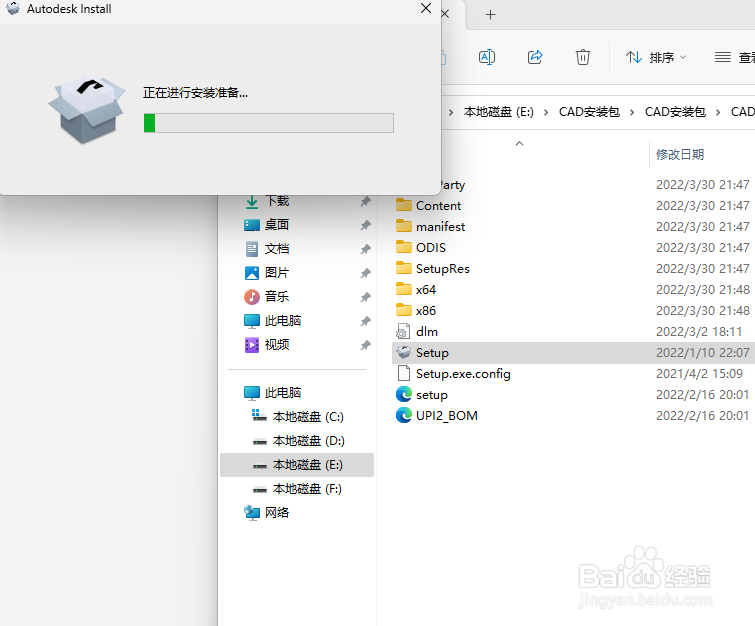
Task: Select 此电脑 tree node above the drive list
Action: pyautogui.click(x=283, y=393)
